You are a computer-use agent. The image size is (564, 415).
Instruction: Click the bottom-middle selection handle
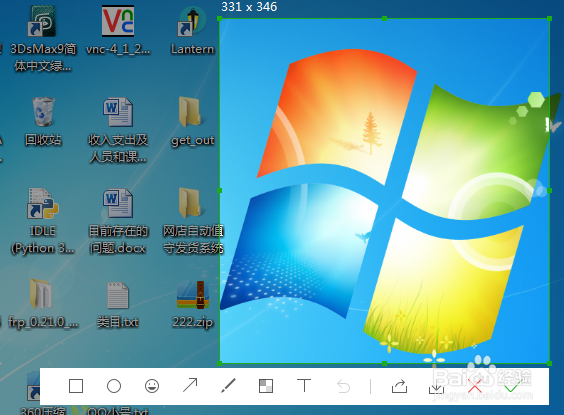point(385,364)
